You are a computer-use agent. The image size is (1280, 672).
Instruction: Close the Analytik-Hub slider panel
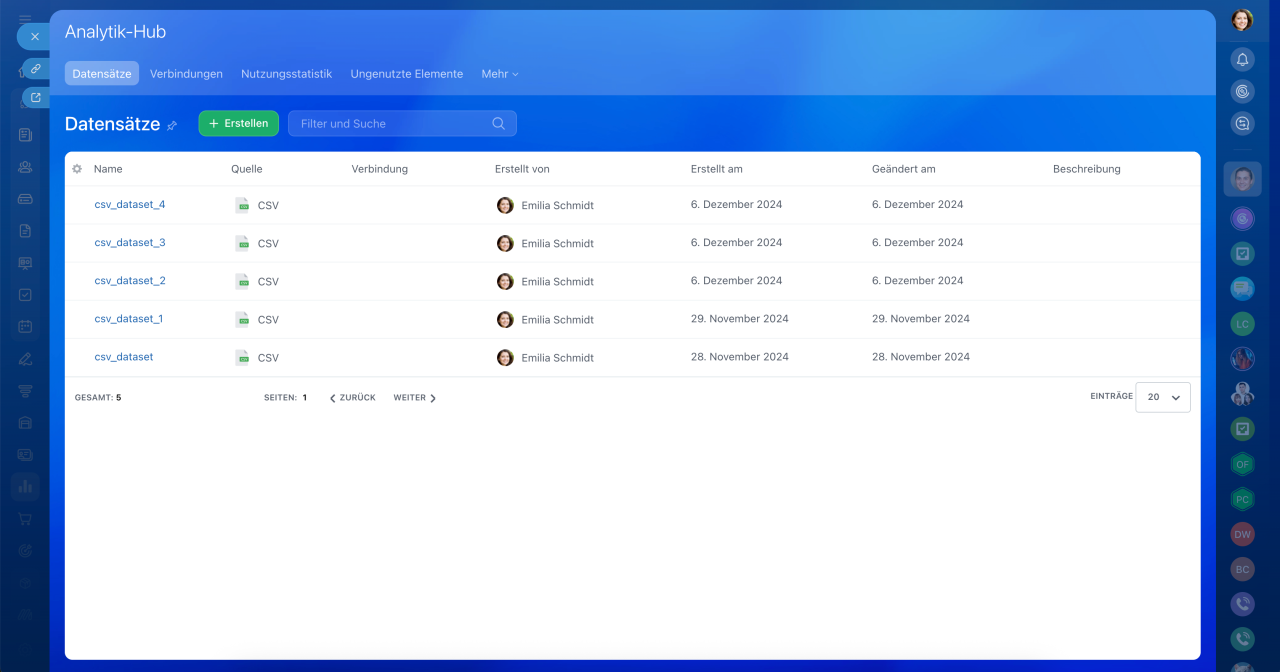click(35, 36)
